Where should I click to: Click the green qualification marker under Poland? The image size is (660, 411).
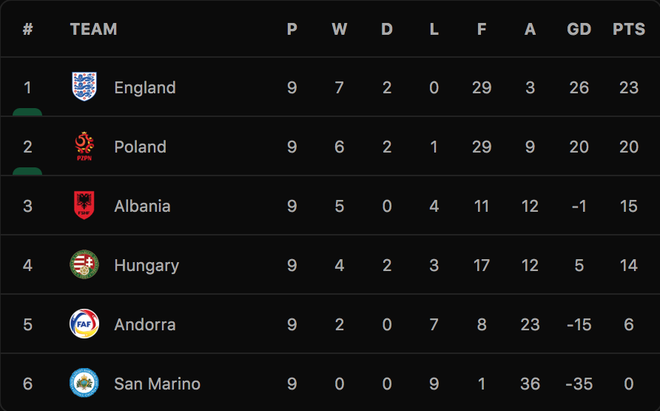point(27,171)
